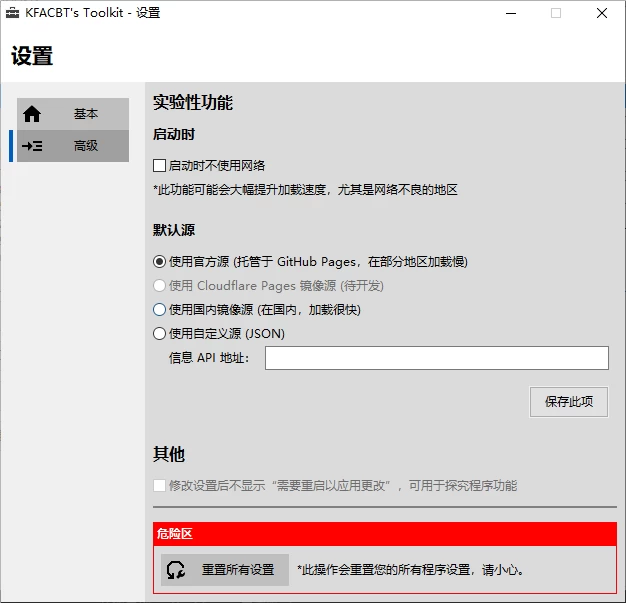Click the red 危险区 header bar

pos(384,535)
